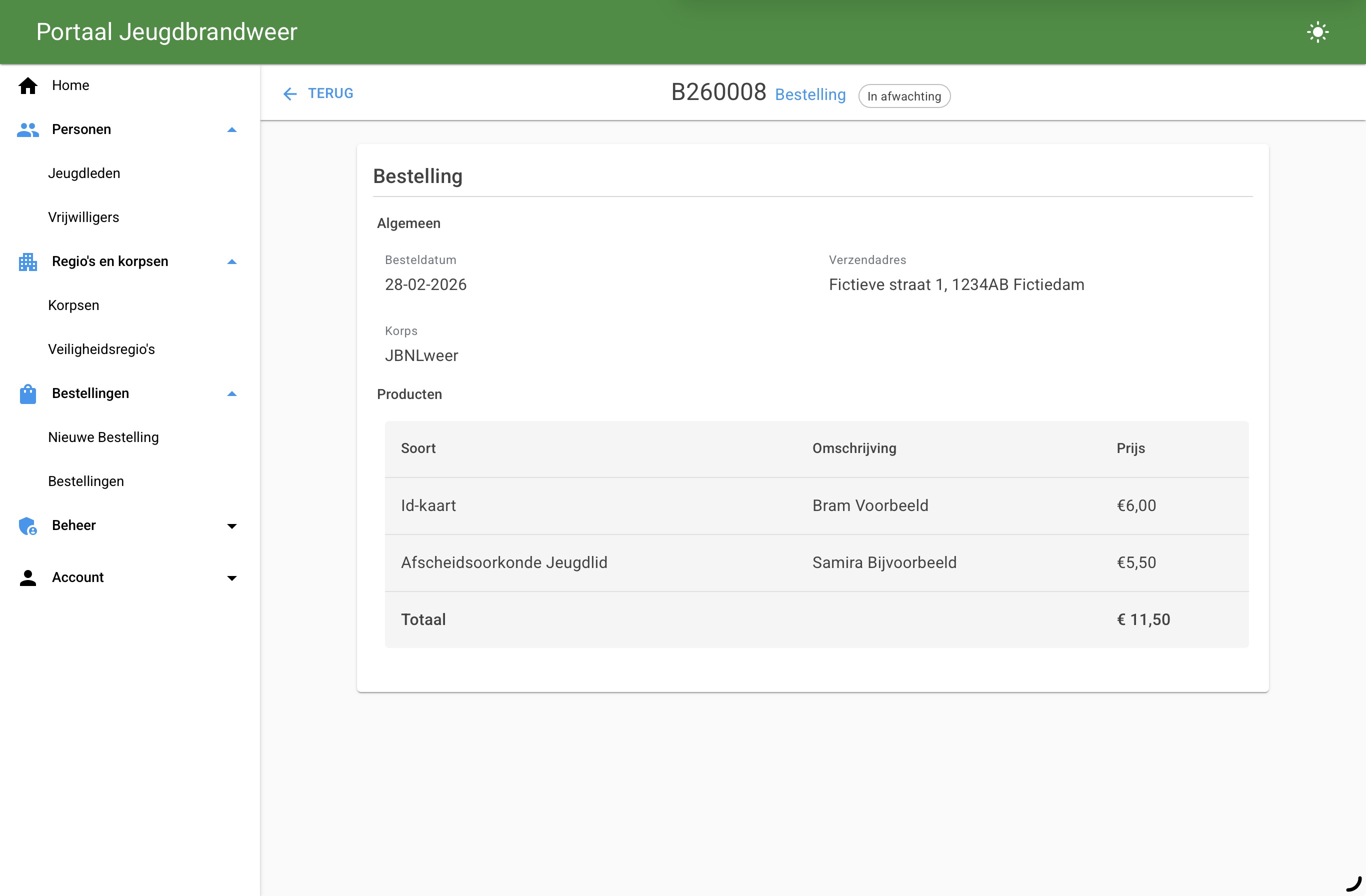Click the Beheer shield icon
Image resolution: width=1366 pixels, height=896 pixels.
click(x=27, y=526)
